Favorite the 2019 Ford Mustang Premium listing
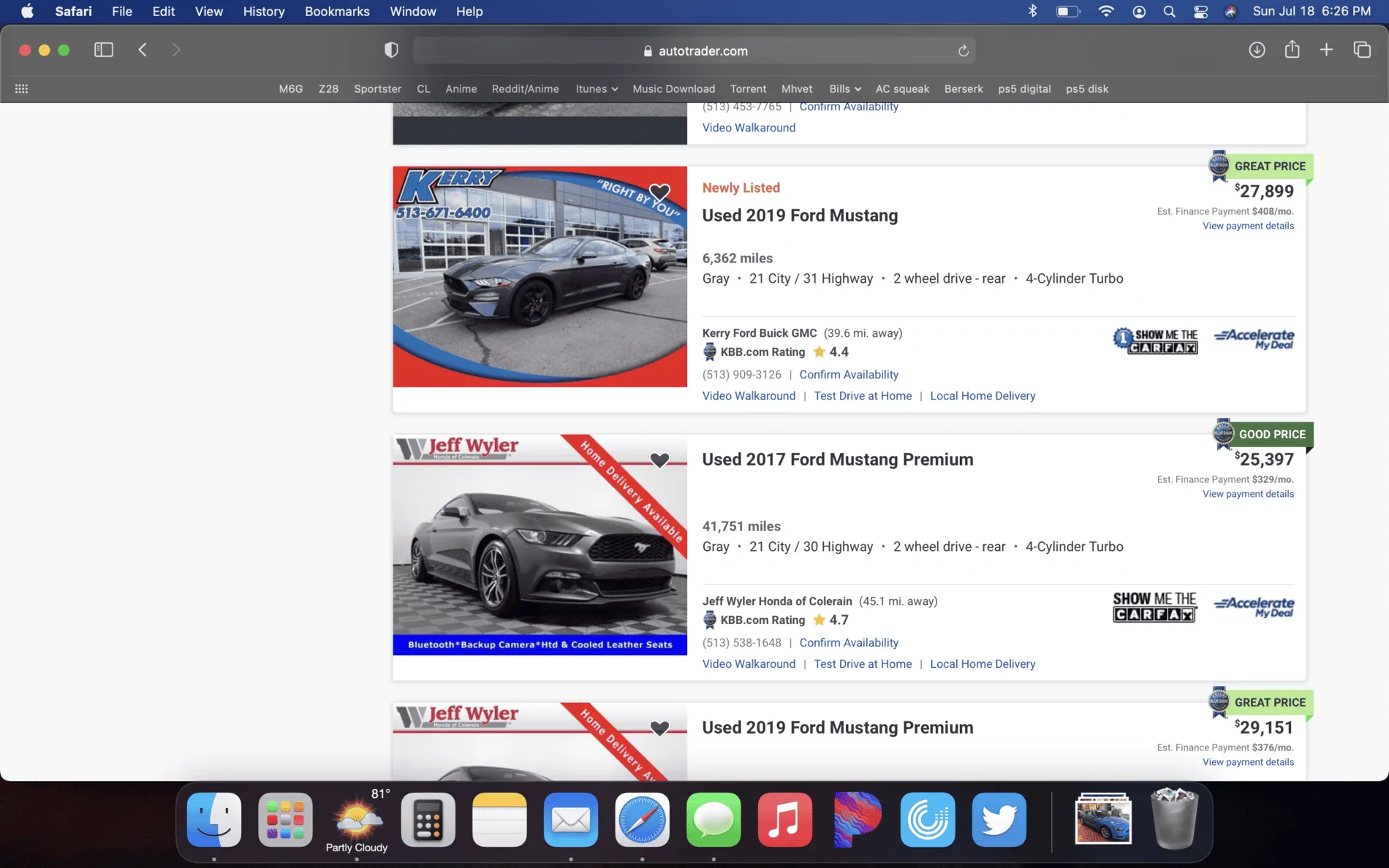 [x=659, y=728]
